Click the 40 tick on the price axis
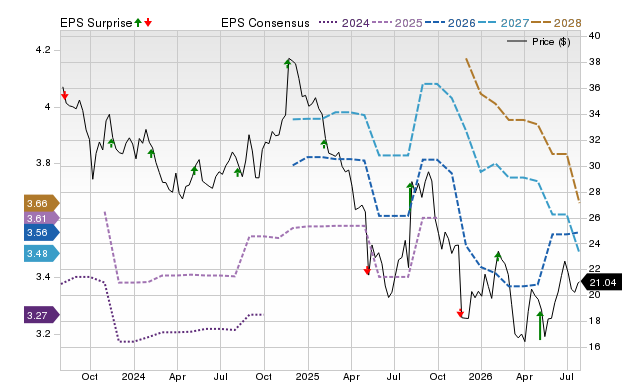Viewport: 640px width, 382px height. pyautogui.click(x=594, y=36)
